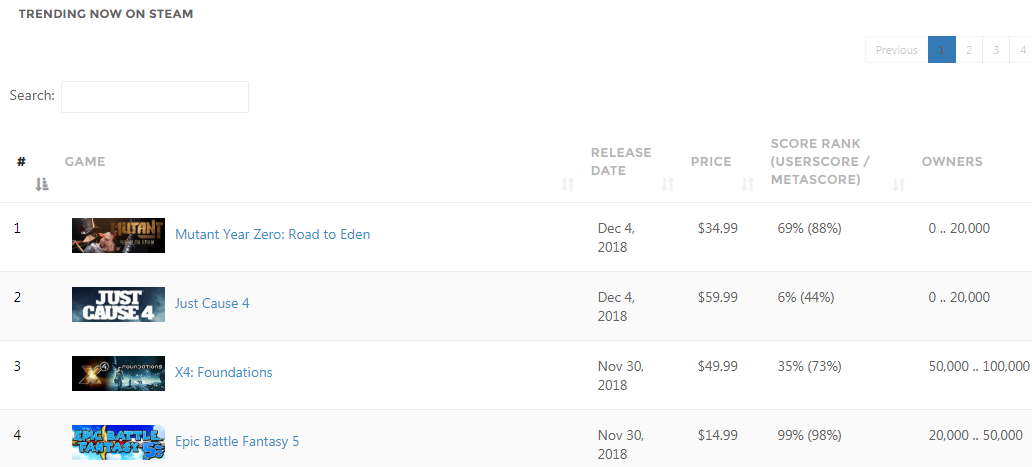This screenshot has width=1032, height=467.
Task: Sort by Game column arrows
Action: [x=568, y=185]
